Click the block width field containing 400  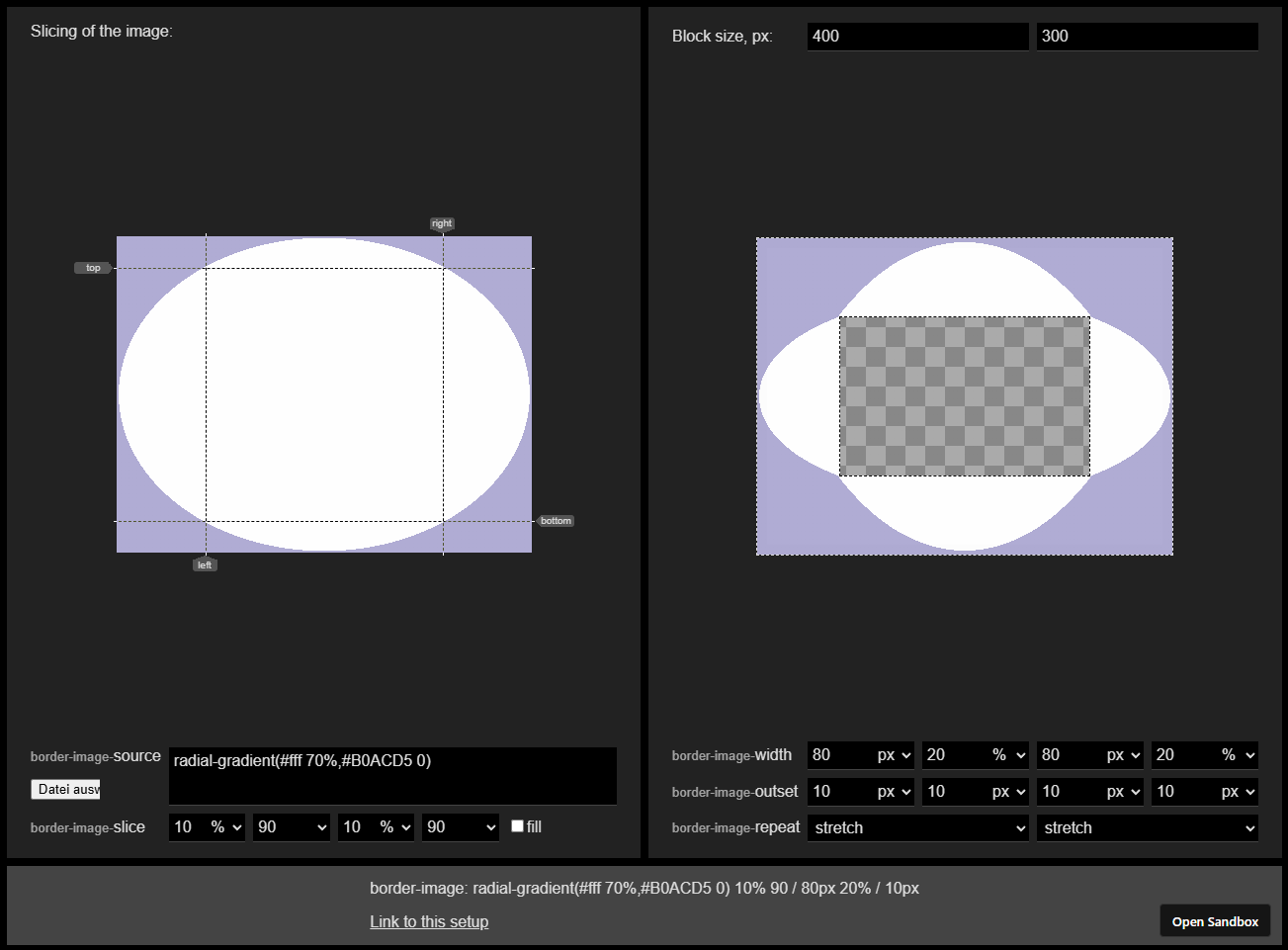917,36
